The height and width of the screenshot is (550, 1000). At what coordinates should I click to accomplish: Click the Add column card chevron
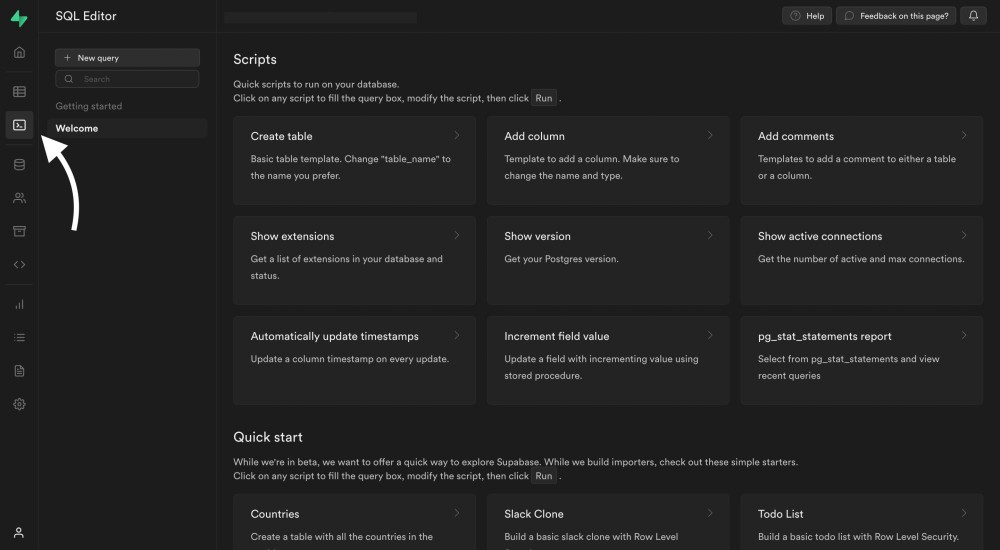coord(710,135)
